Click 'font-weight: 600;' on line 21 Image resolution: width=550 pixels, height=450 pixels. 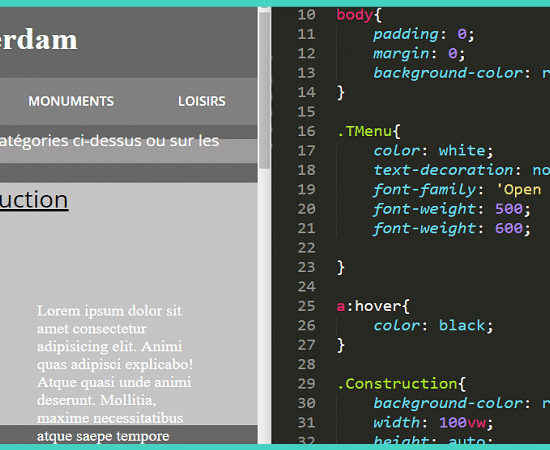[451, 228]
